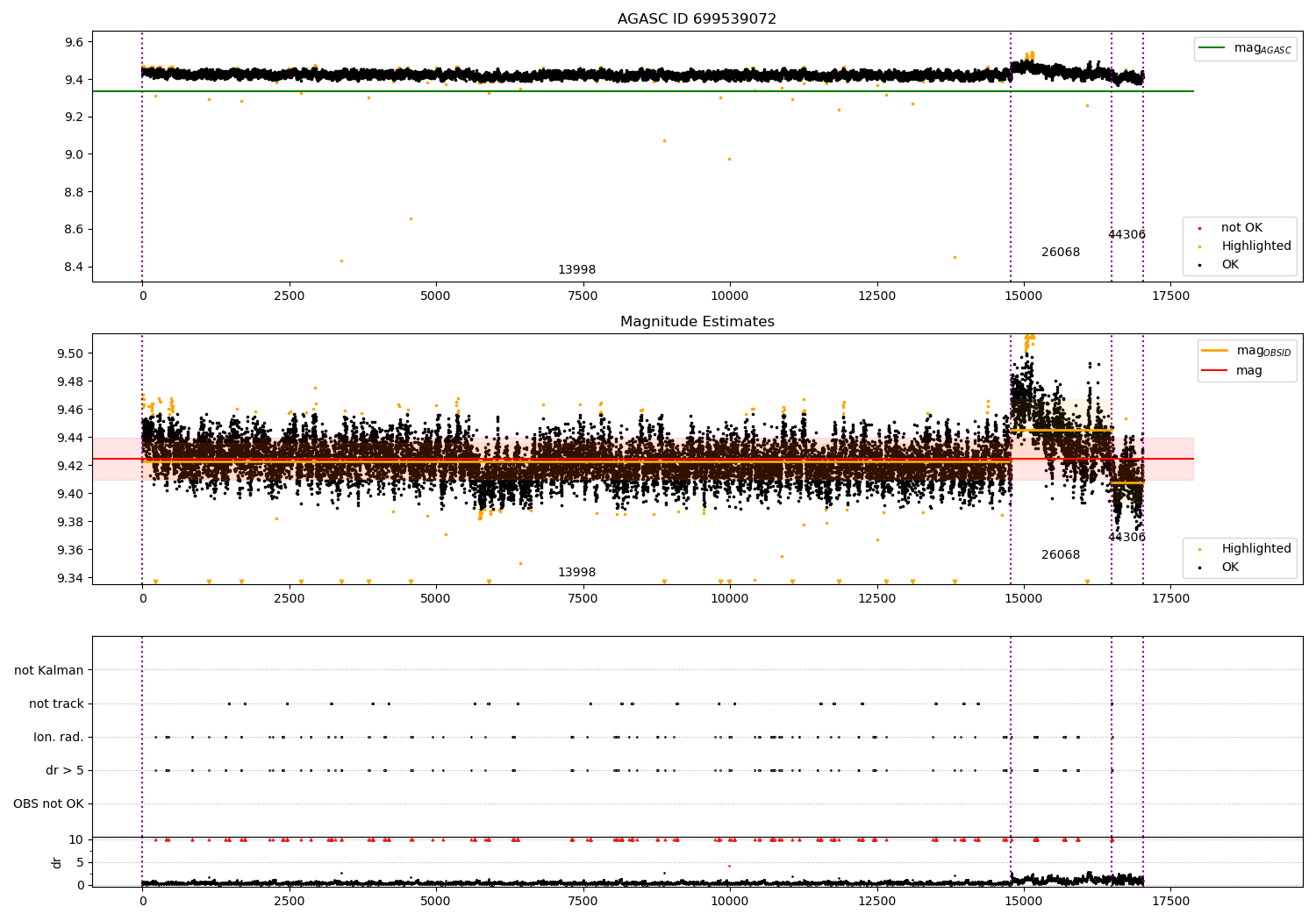
Task: Click y-axis tick '9.2' on top plot
Action: coord(74,118)
